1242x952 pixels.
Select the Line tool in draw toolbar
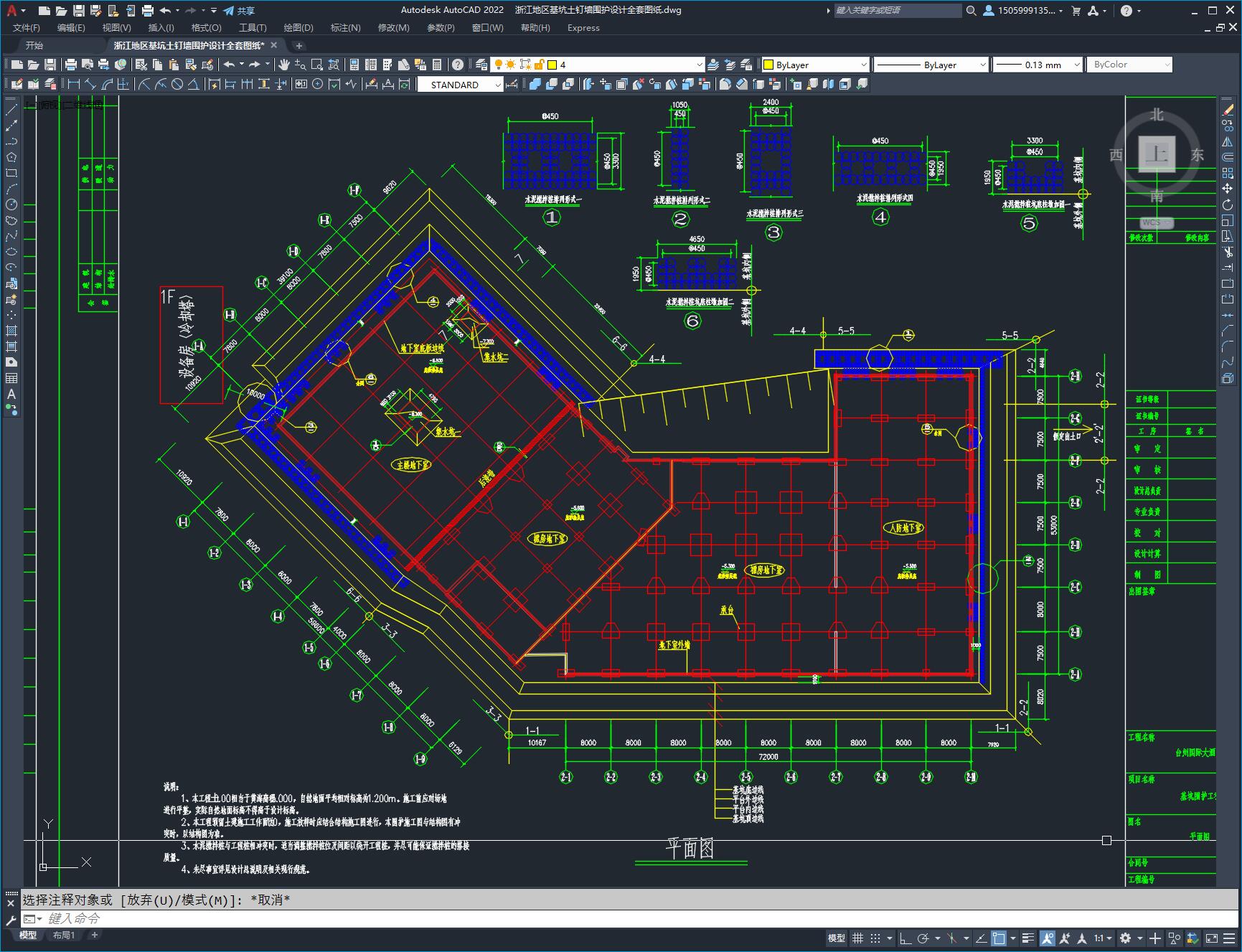pyautogui.click(x=11, y=110)
